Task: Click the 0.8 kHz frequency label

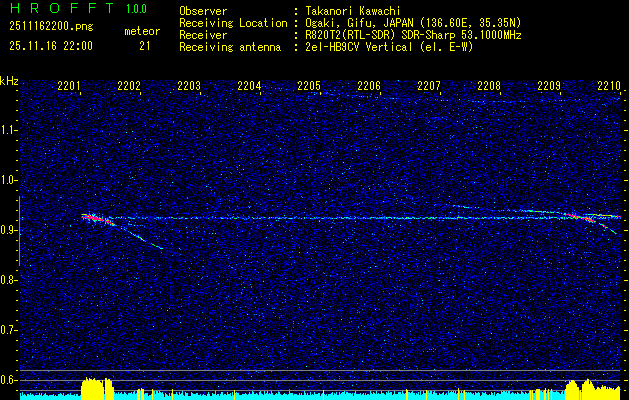Action: coord(8,280)
